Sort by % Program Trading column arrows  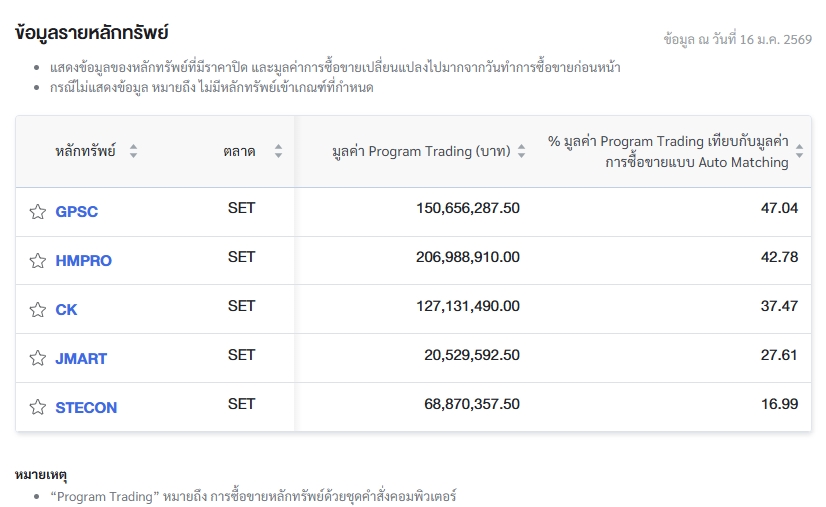click(799, 152)
